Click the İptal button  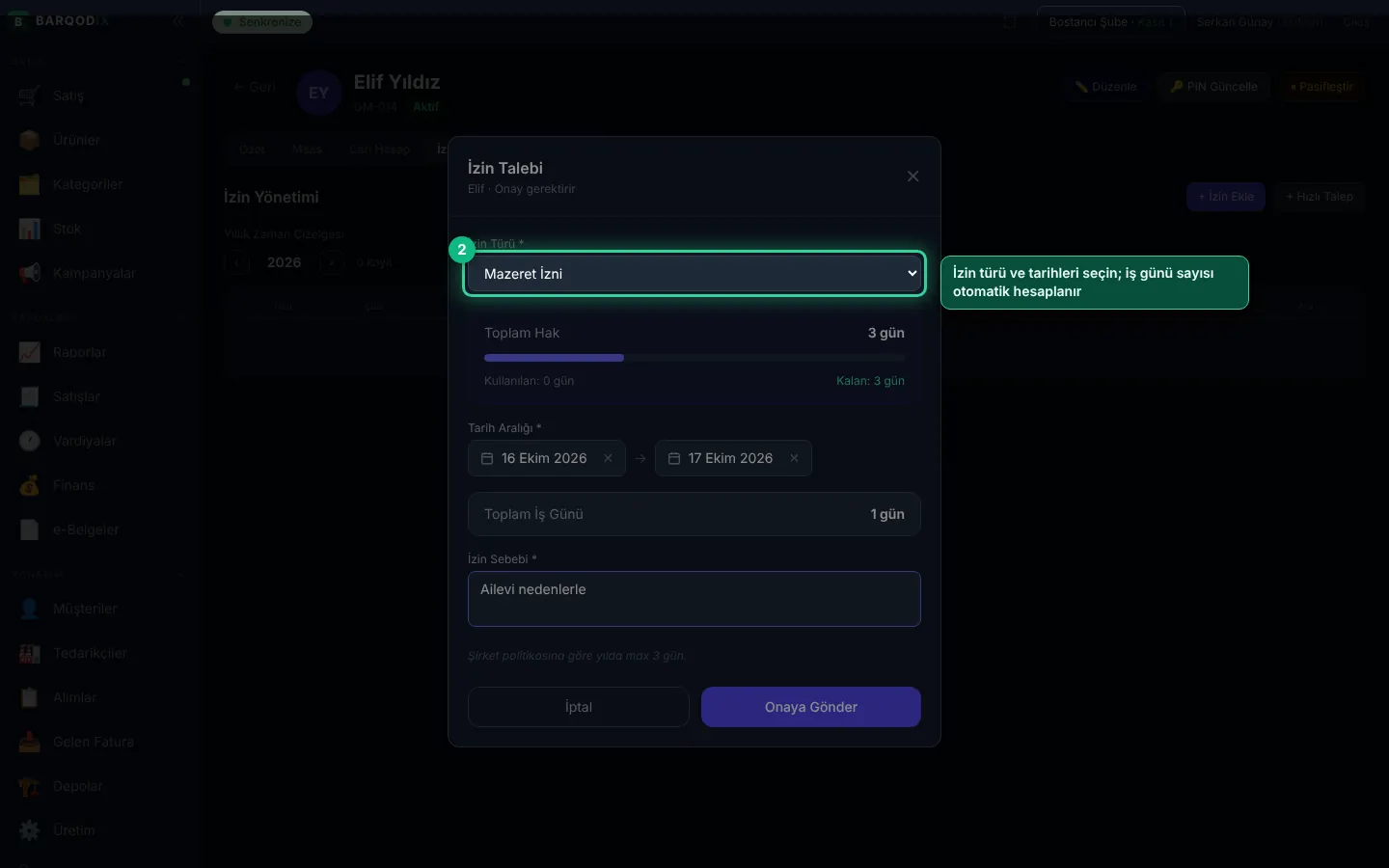pyautogui.click(x=579, y=707)
